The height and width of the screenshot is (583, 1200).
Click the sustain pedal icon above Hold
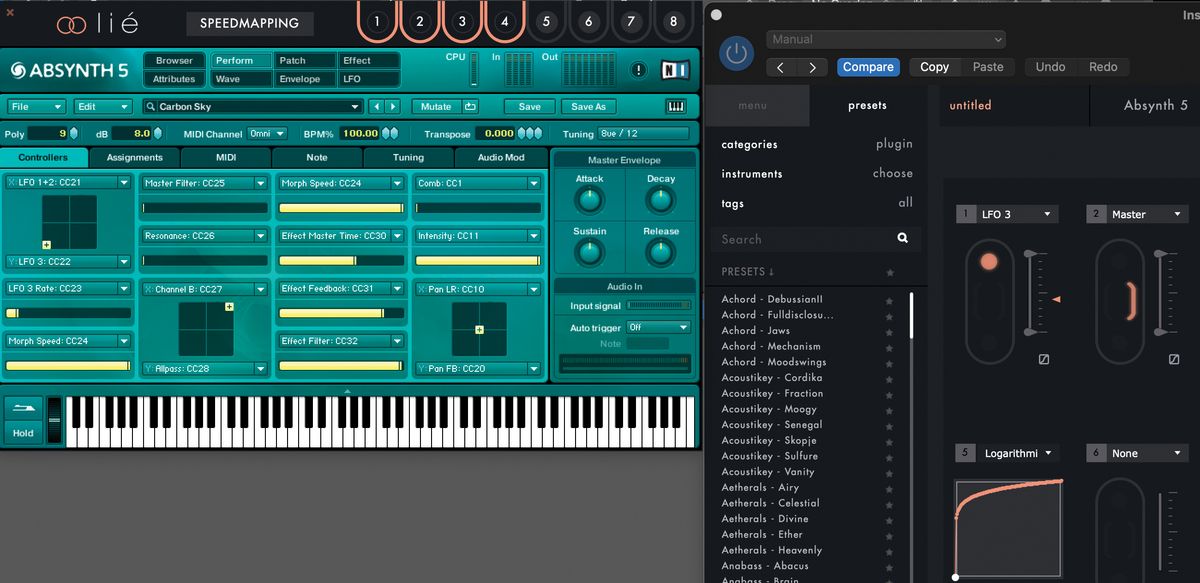(23, 409)
